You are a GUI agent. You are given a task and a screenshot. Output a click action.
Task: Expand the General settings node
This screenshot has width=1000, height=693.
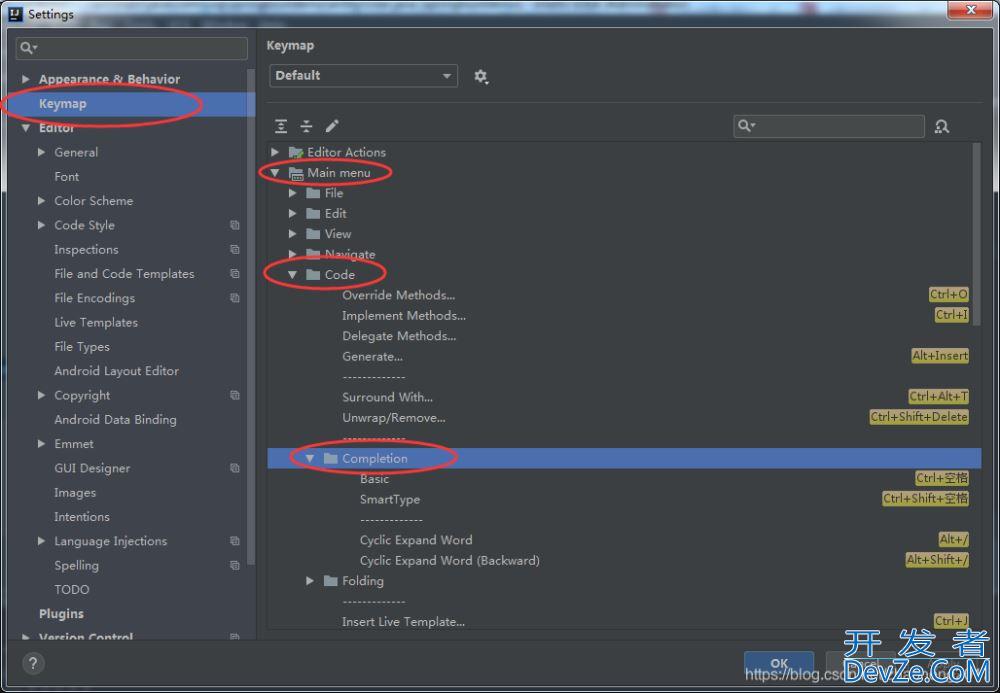pos(41,152)
